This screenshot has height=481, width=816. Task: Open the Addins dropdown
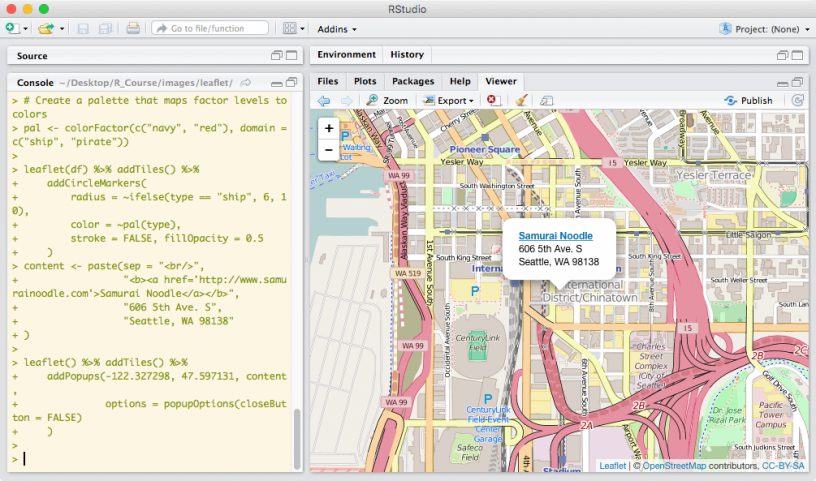(337, 29)
